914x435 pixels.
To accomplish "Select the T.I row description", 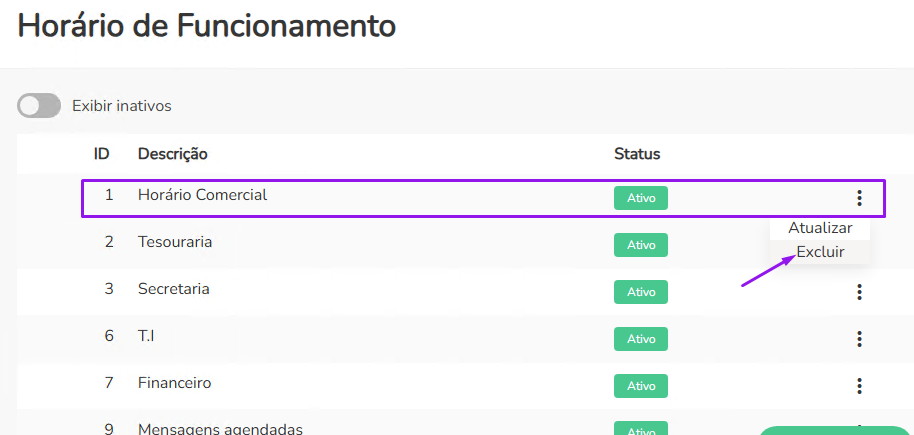I will (146, 336).
